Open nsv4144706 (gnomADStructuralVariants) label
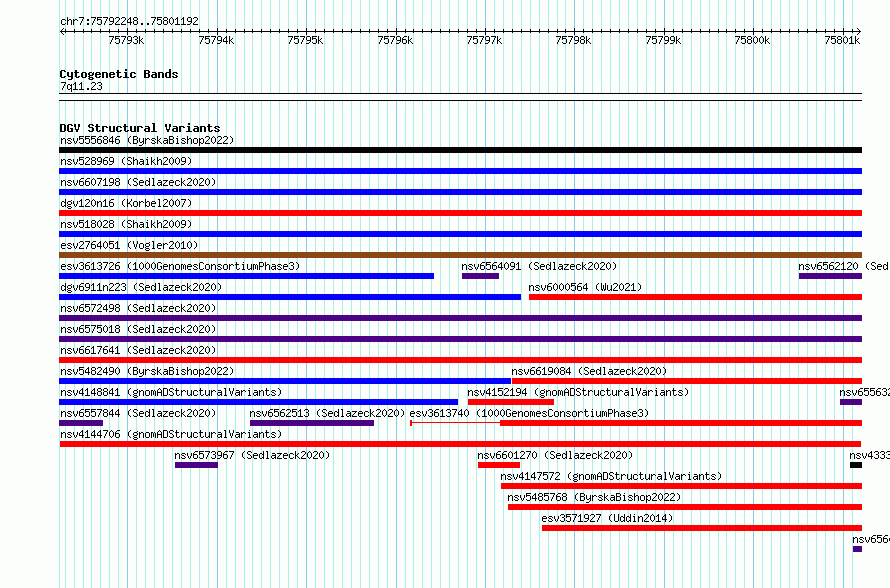The height and width of the screenshot is (588, 890). tap(171, 434)
